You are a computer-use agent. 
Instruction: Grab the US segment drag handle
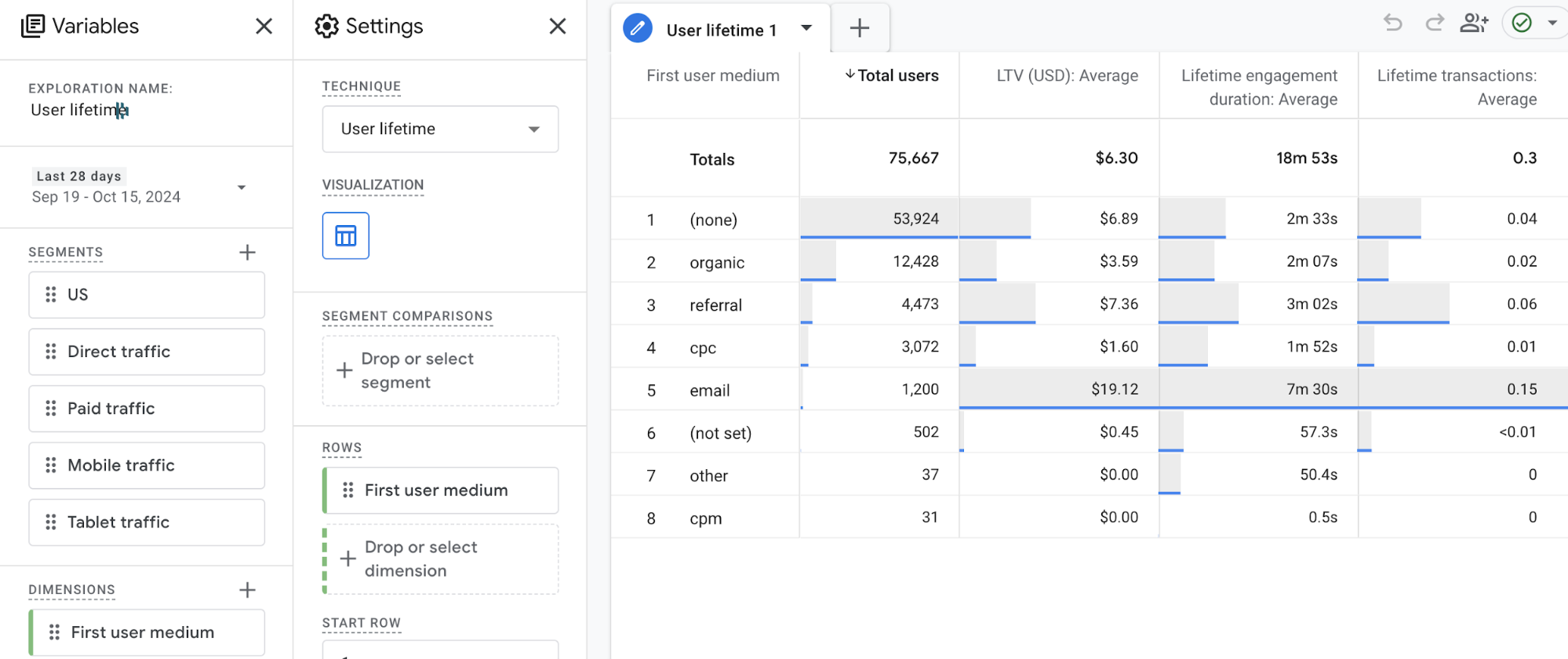coord(51,295)
